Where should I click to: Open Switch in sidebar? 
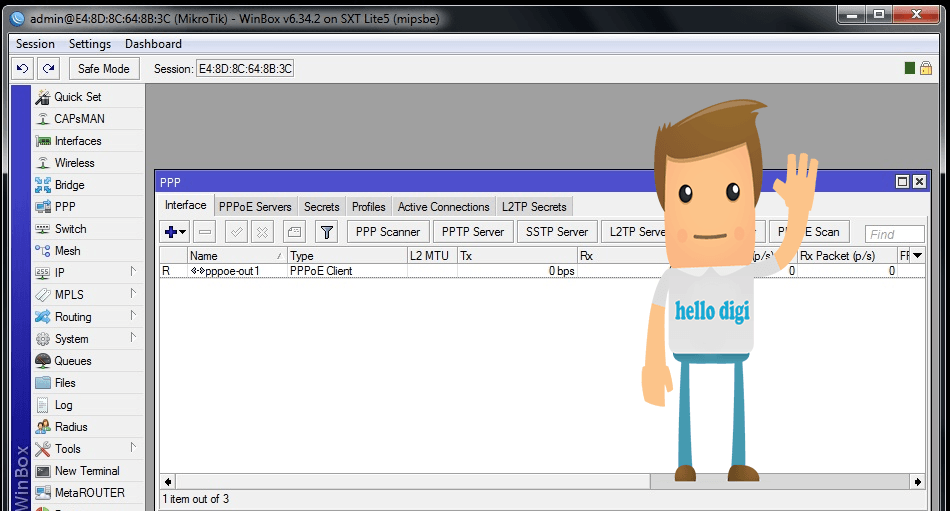(88, 229)
